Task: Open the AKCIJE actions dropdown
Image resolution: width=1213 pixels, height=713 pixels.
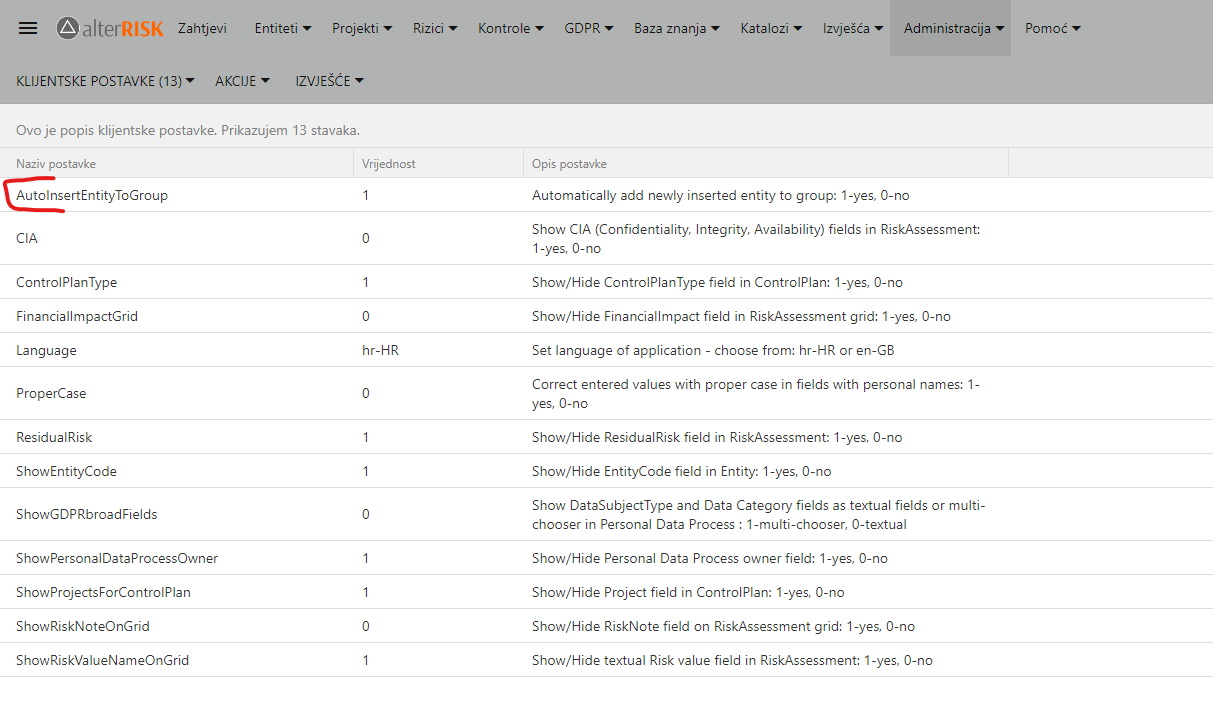Action: point(242,81)
